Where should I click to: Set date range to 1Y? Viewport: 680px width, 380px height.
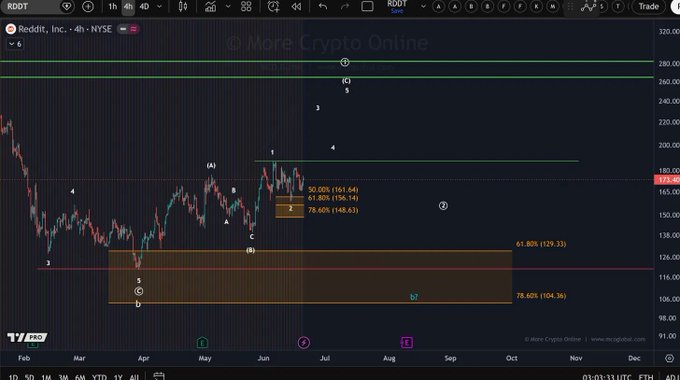pos(118,377)
